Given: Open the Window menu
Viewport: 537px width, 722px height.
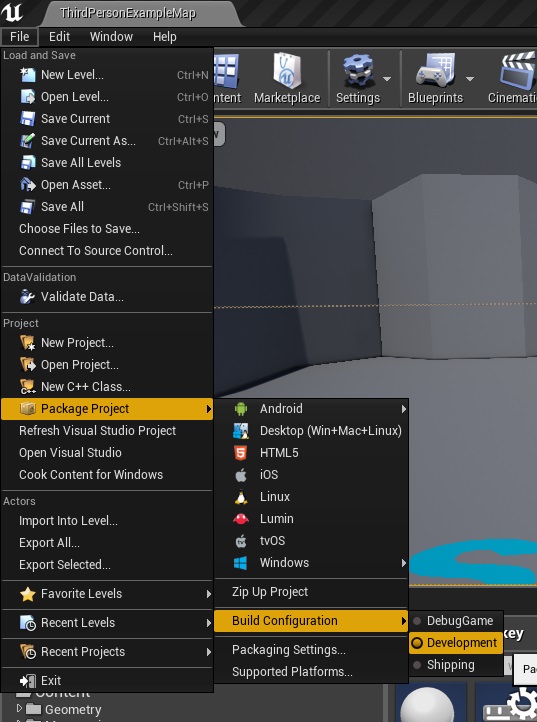Looking at the screenshot, I should coord(111,36).
